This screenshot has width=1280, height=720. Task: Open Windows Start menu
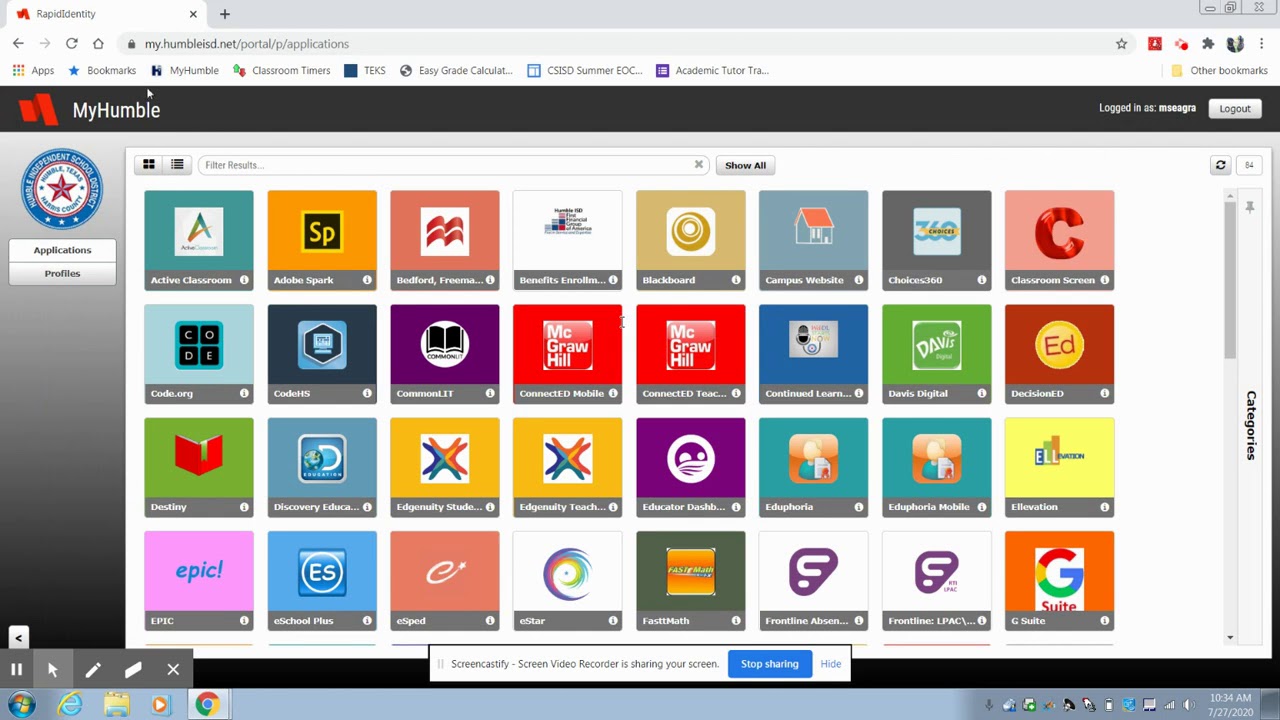click(x=22, y=705)
